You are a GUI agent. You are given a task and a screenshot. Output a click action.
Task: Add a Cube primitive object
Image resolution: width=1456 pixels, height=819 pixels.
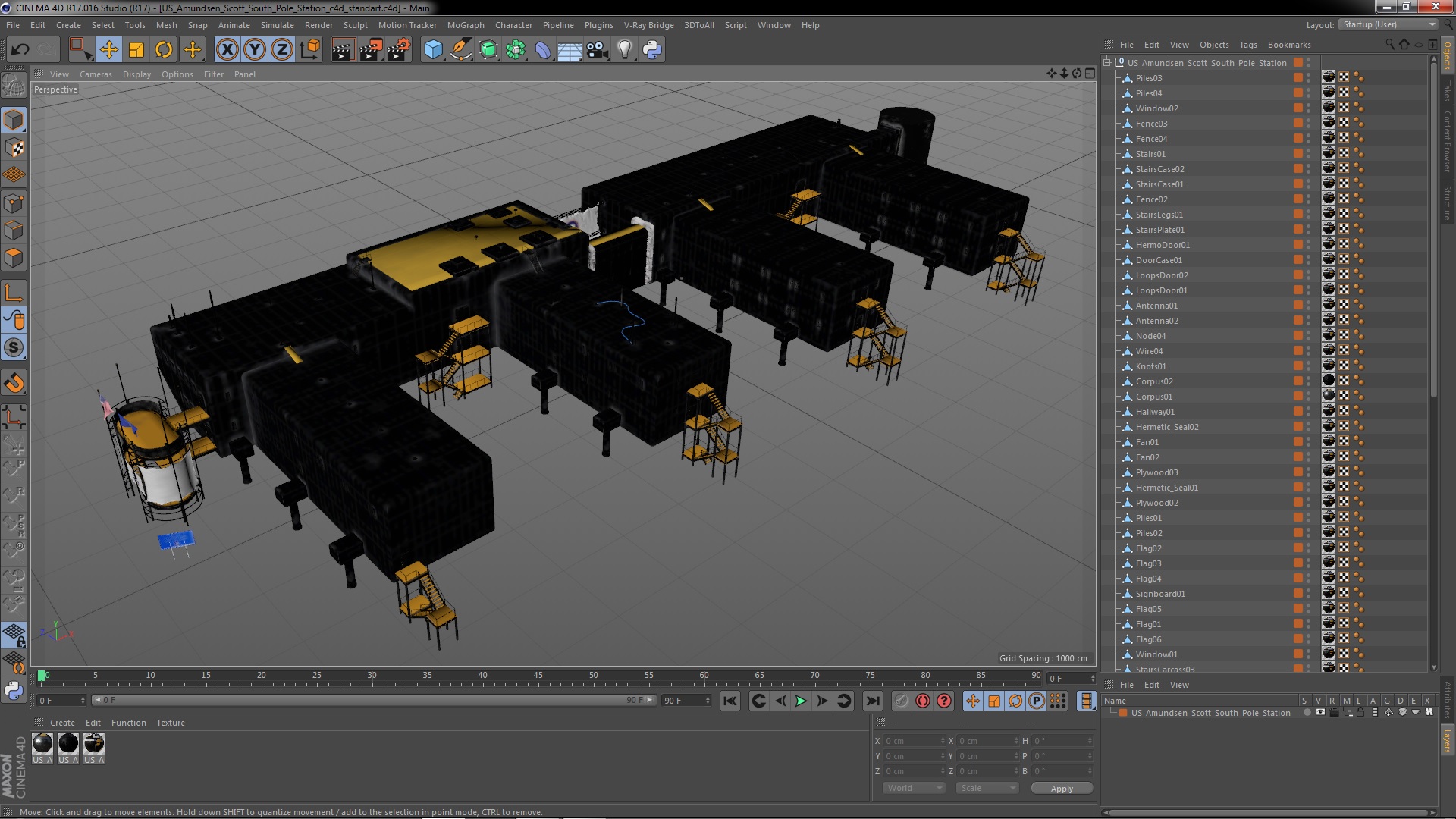point(433,50)
